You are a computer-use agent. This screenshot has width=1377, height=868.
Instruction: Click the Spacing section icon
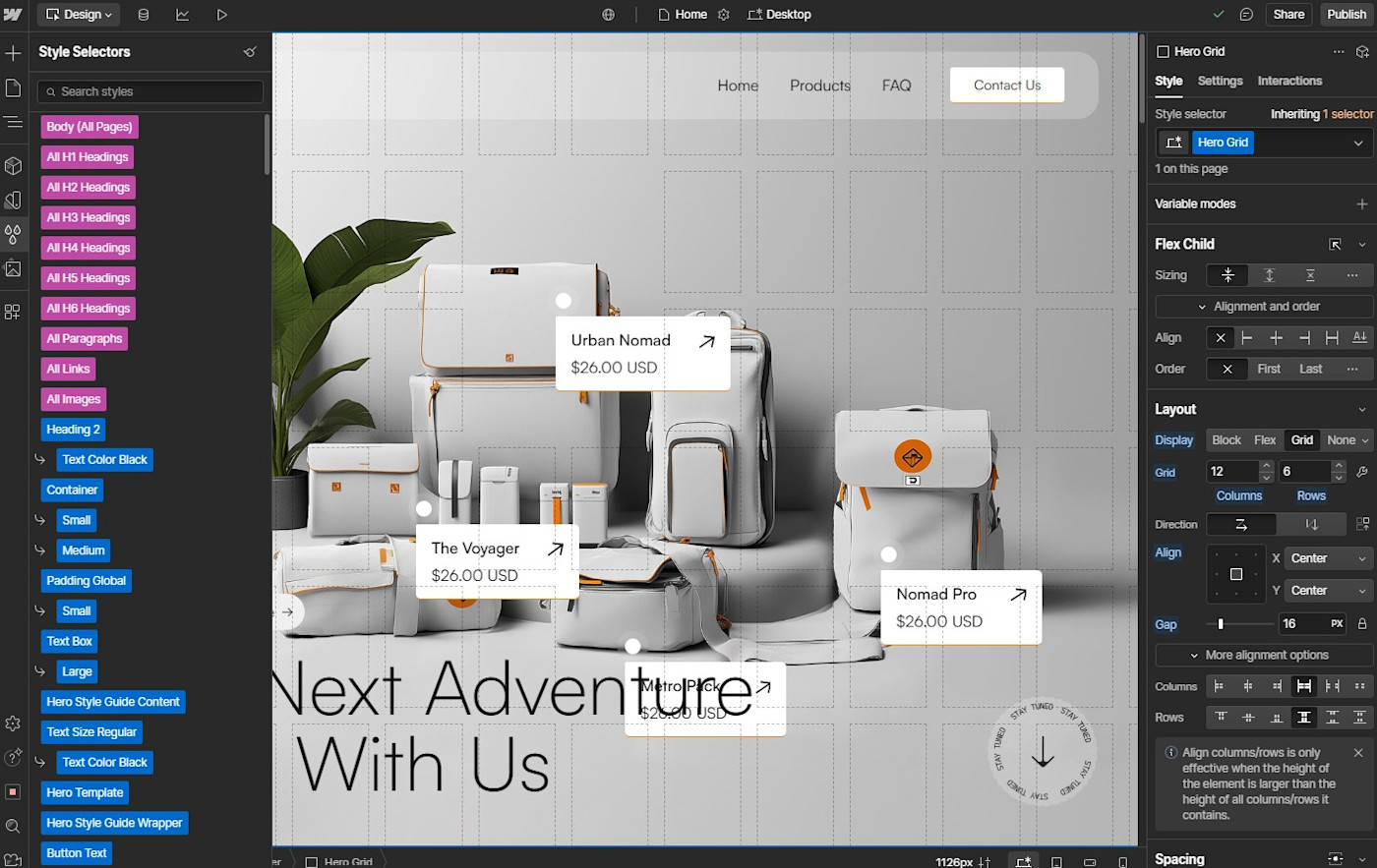coord(1335,859)
